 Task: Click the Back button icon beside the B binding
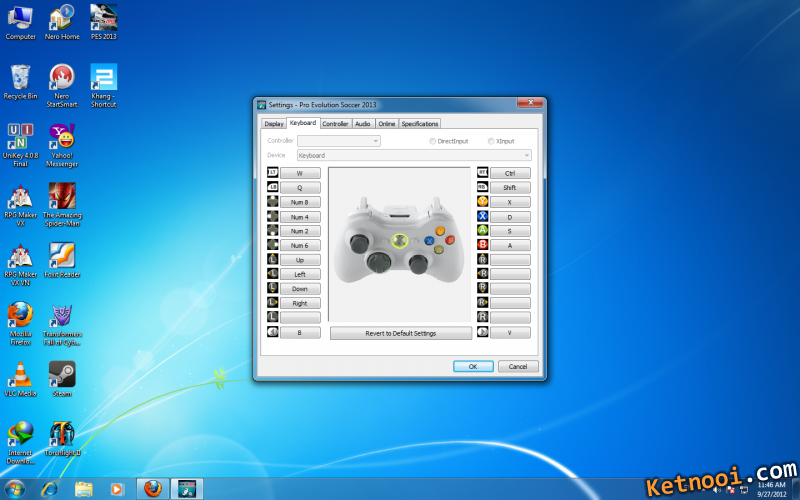pos(272,332)
